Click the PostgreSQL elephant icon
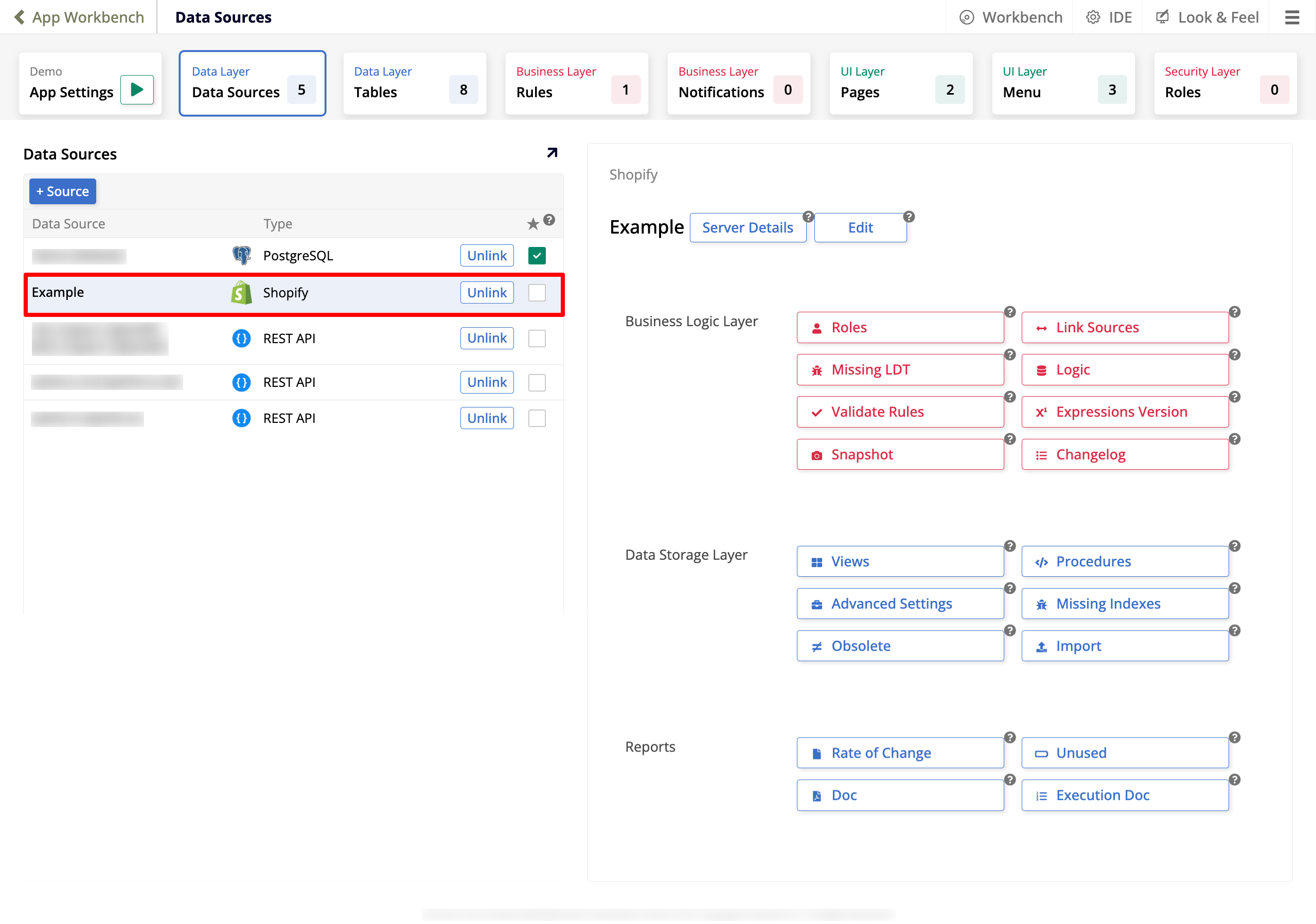The image size is (1316, 924). [x=241, y=256]
